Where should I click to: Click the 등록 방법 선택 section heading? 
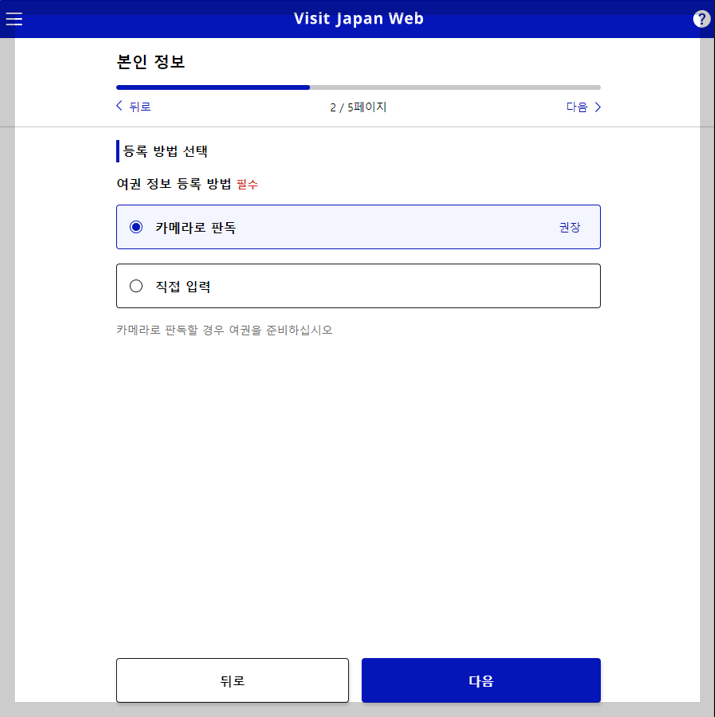165,151
